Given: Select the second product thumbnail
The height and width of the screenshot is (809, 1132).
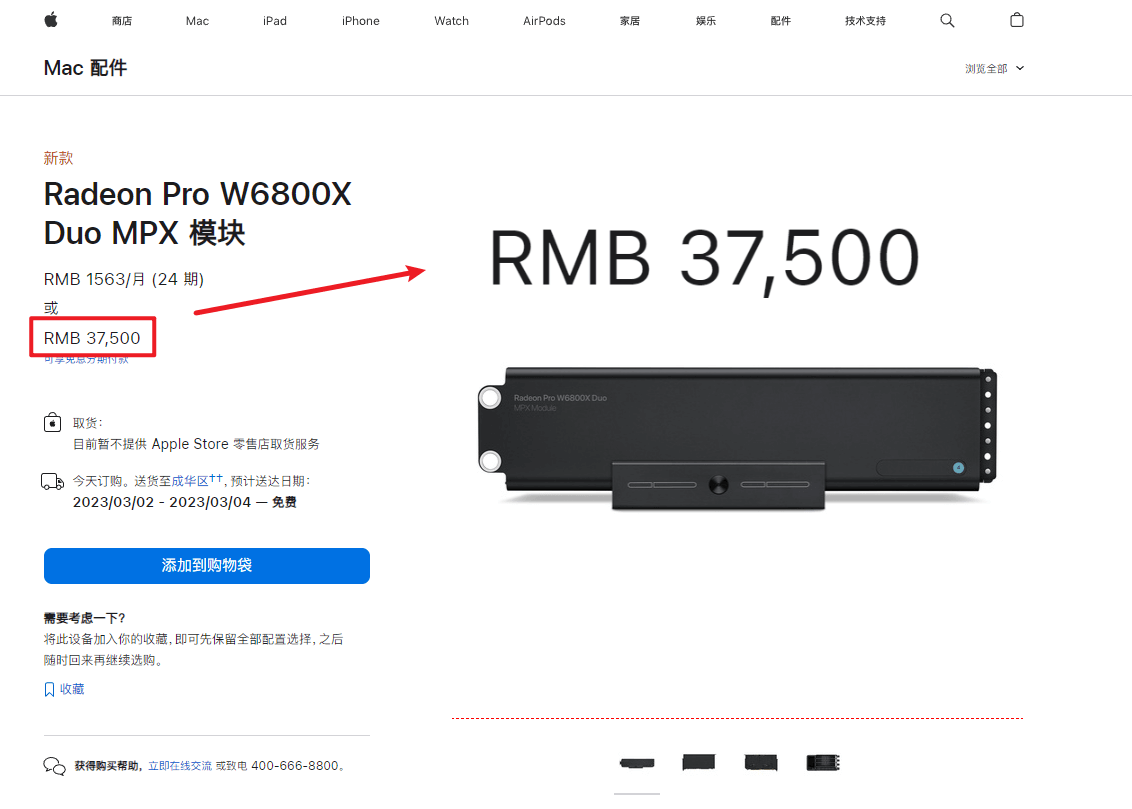Looking at the screenshot, I should (x=699, y=762).
